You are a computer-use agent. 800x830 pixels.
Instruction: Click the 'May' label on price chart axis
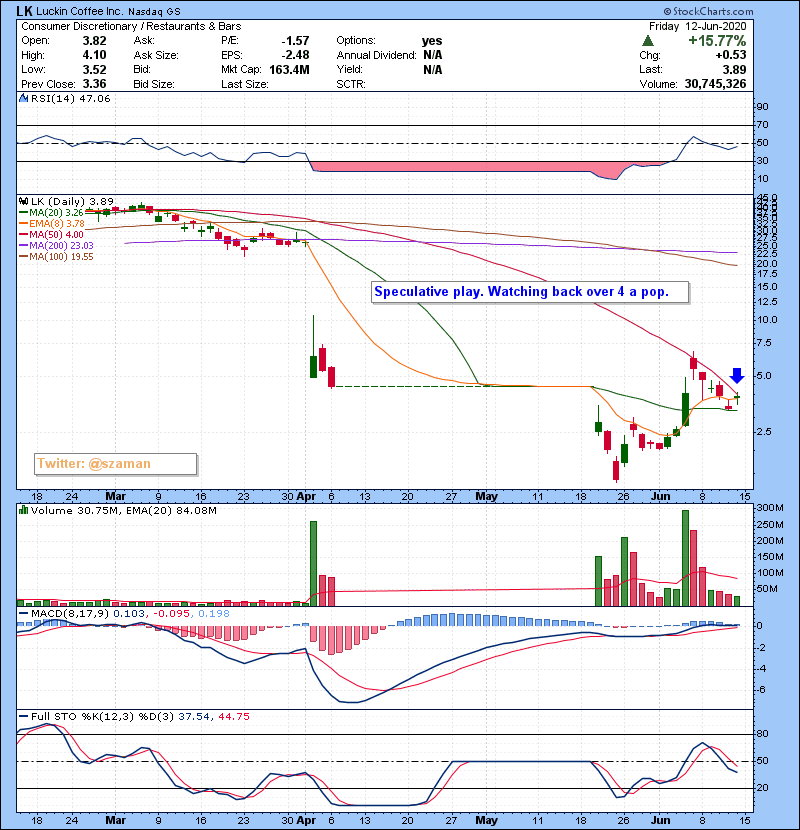[x=486, y=497]
